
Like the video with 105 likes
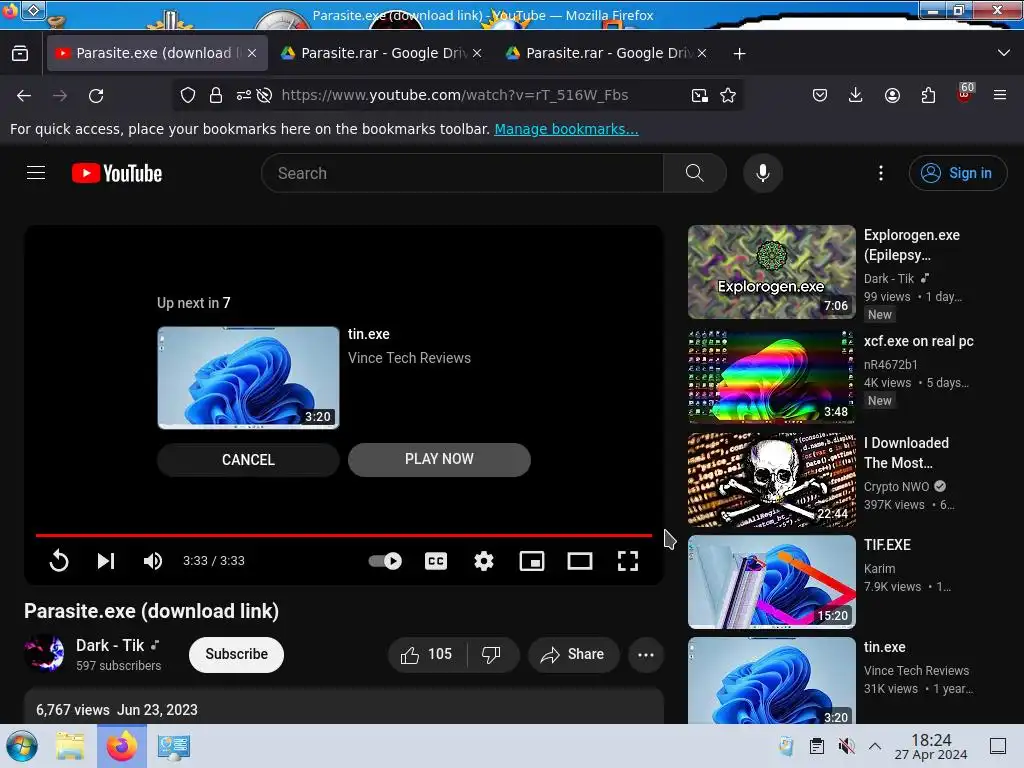coord(427,654)
